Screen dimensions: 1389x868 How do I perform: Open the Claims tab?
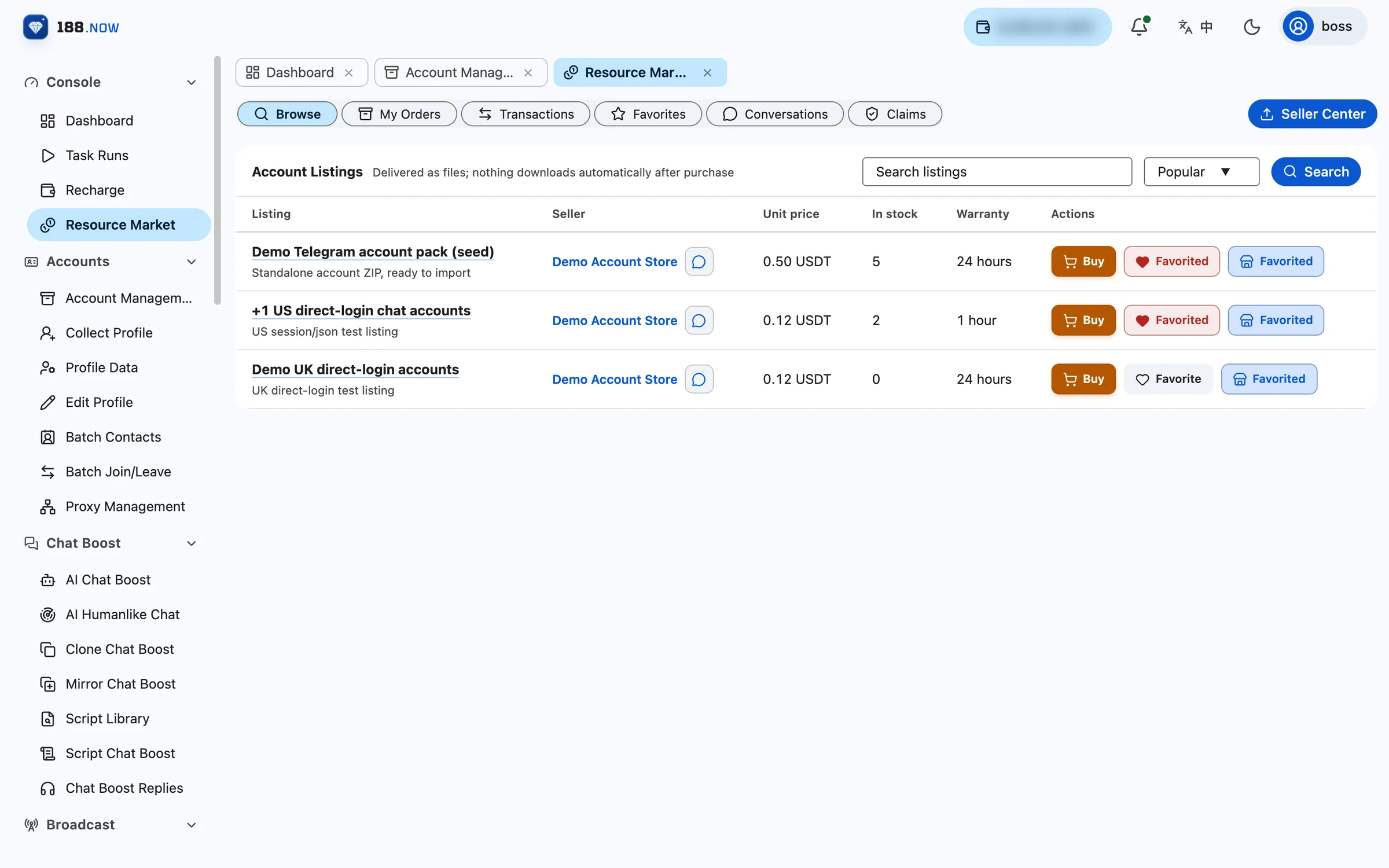coord(895,114)
